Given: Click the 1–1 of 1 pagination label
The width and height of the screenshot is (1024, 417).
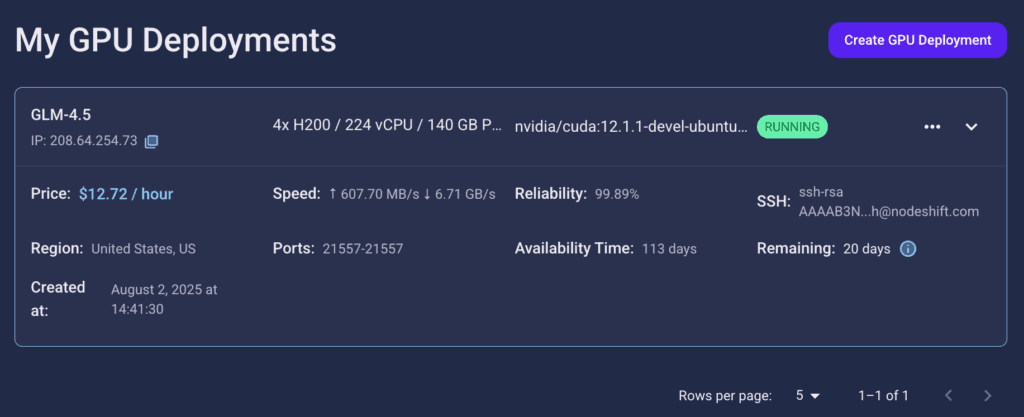Looking at the screenshot, I should click(883, 395).
